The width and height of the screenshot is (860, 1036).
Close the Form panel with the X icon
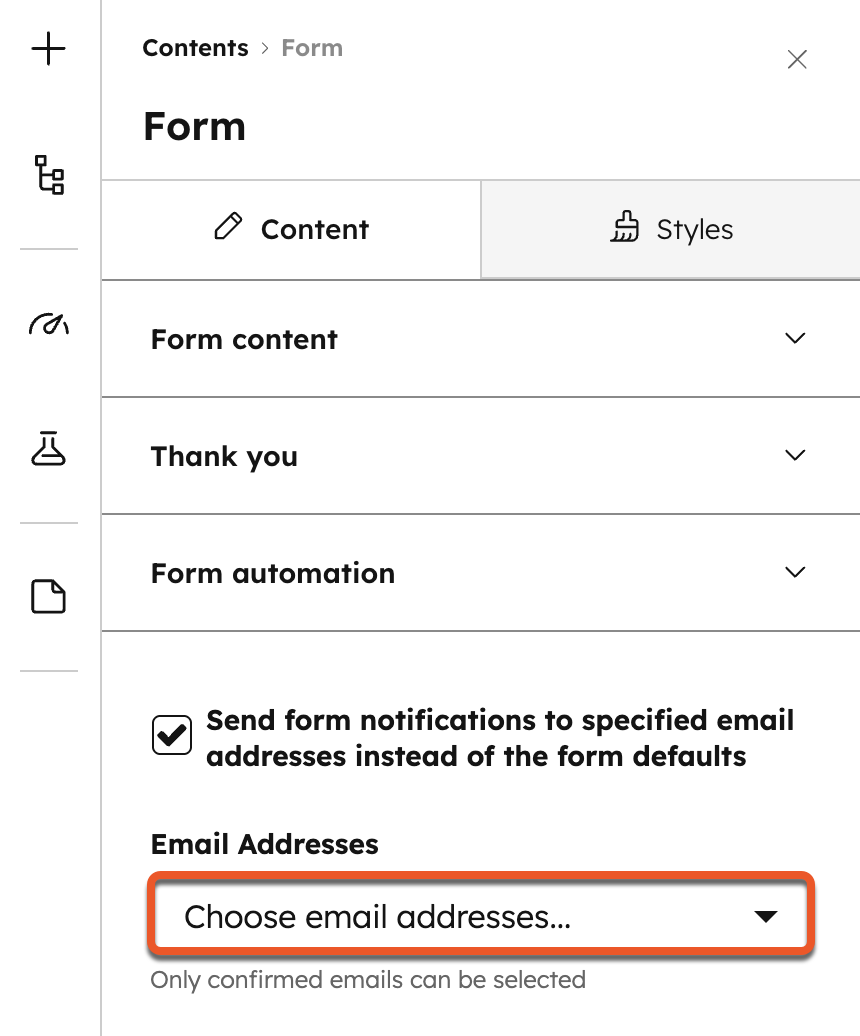[797, 60]
